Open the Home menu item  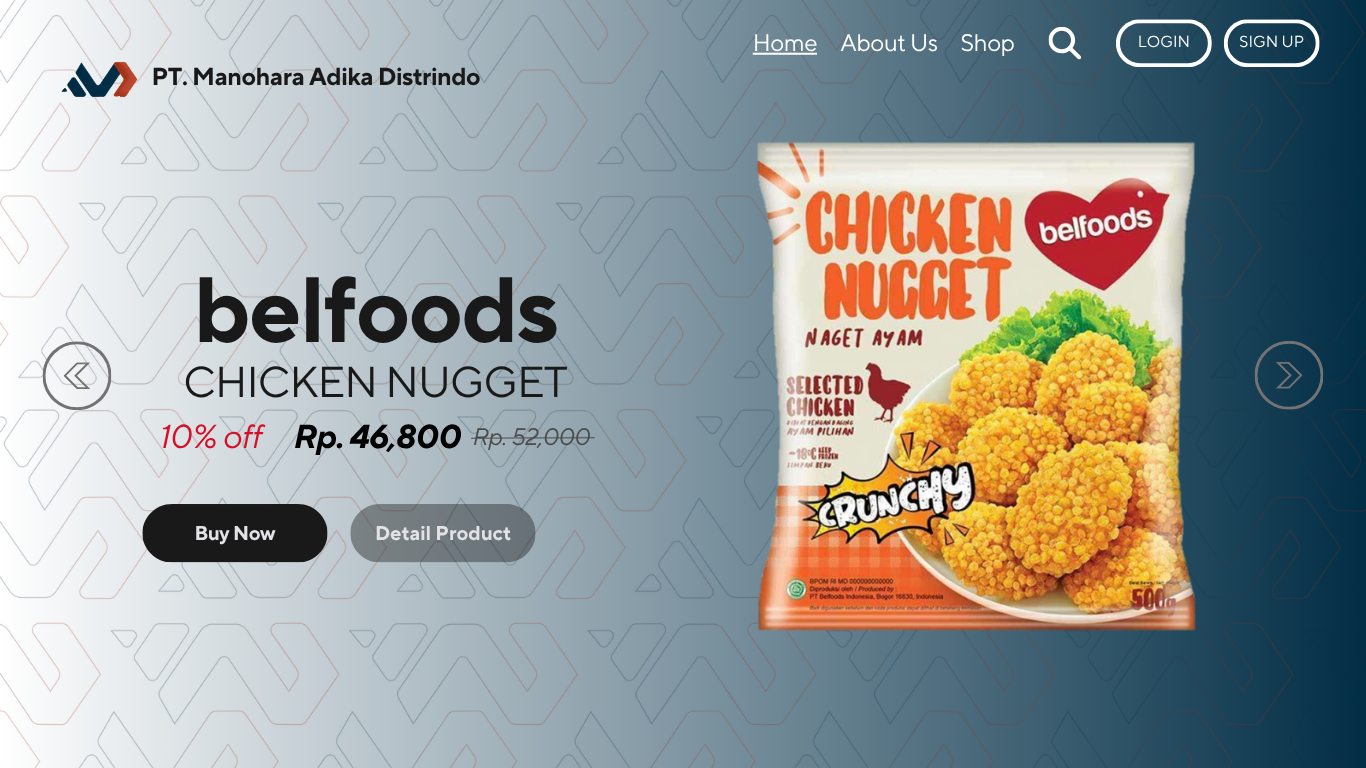[x=785, y=43]
